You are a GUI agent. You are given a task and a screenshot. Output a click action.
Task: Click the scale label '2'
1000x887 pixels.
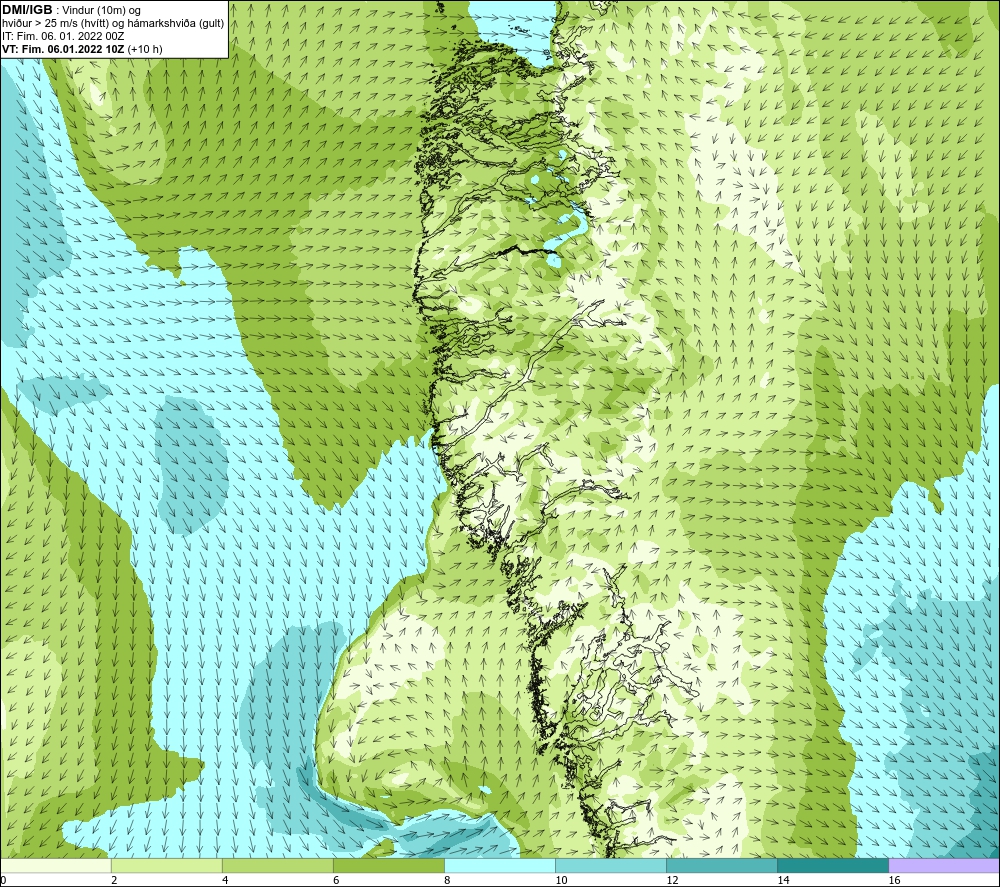[x=114, y=881]
